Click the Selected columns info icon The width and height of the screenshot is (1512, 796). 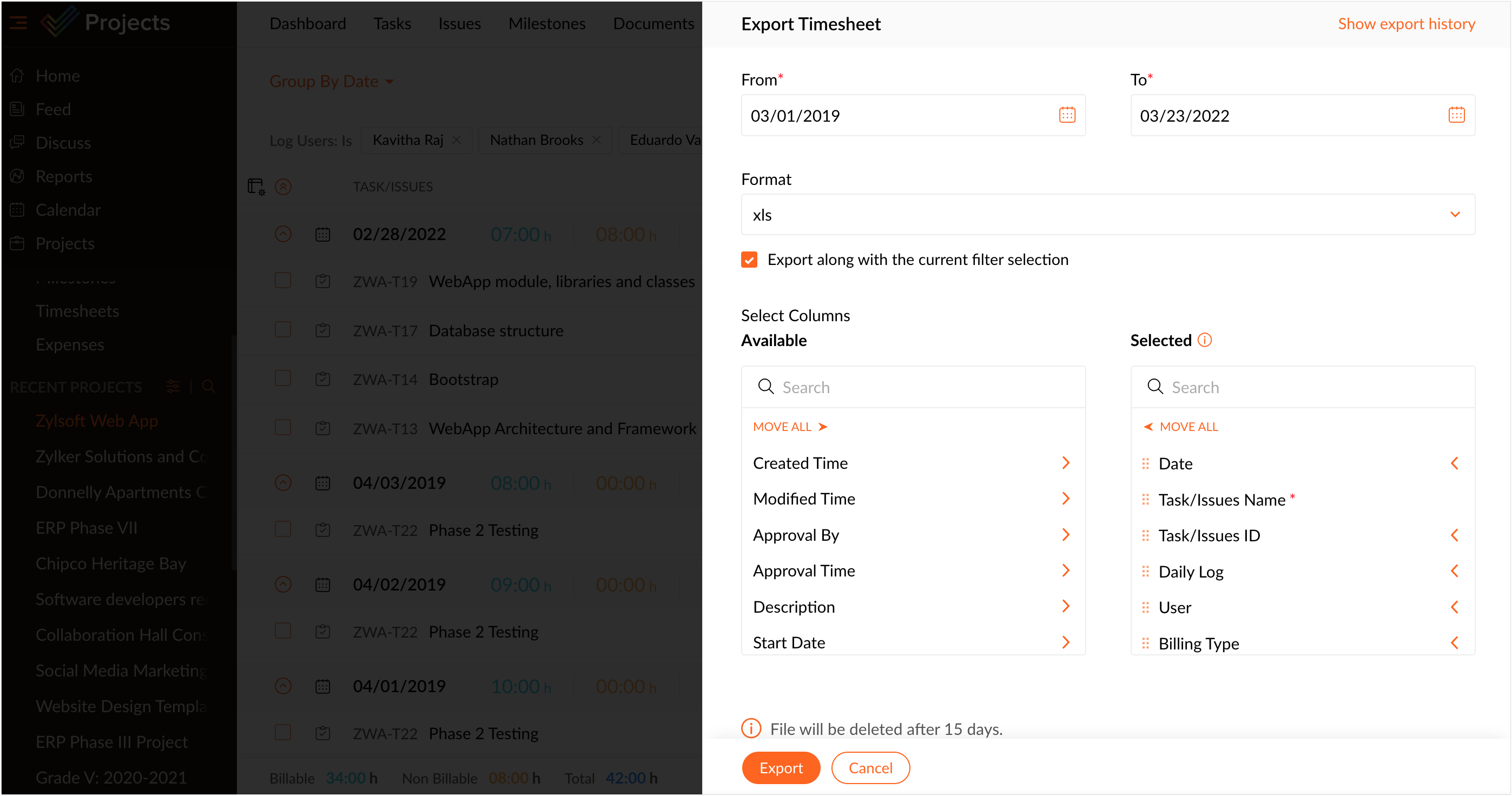[1204, 340]
